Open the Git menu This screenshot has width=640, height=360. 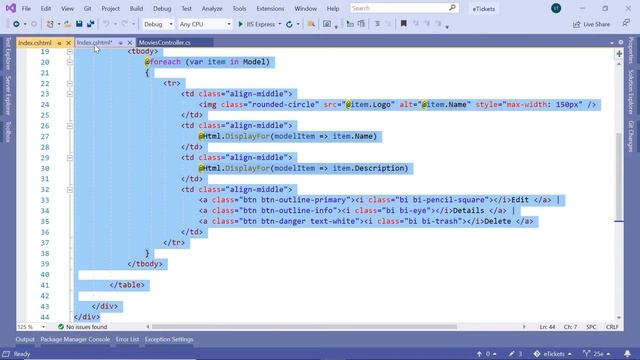(87, 9)
